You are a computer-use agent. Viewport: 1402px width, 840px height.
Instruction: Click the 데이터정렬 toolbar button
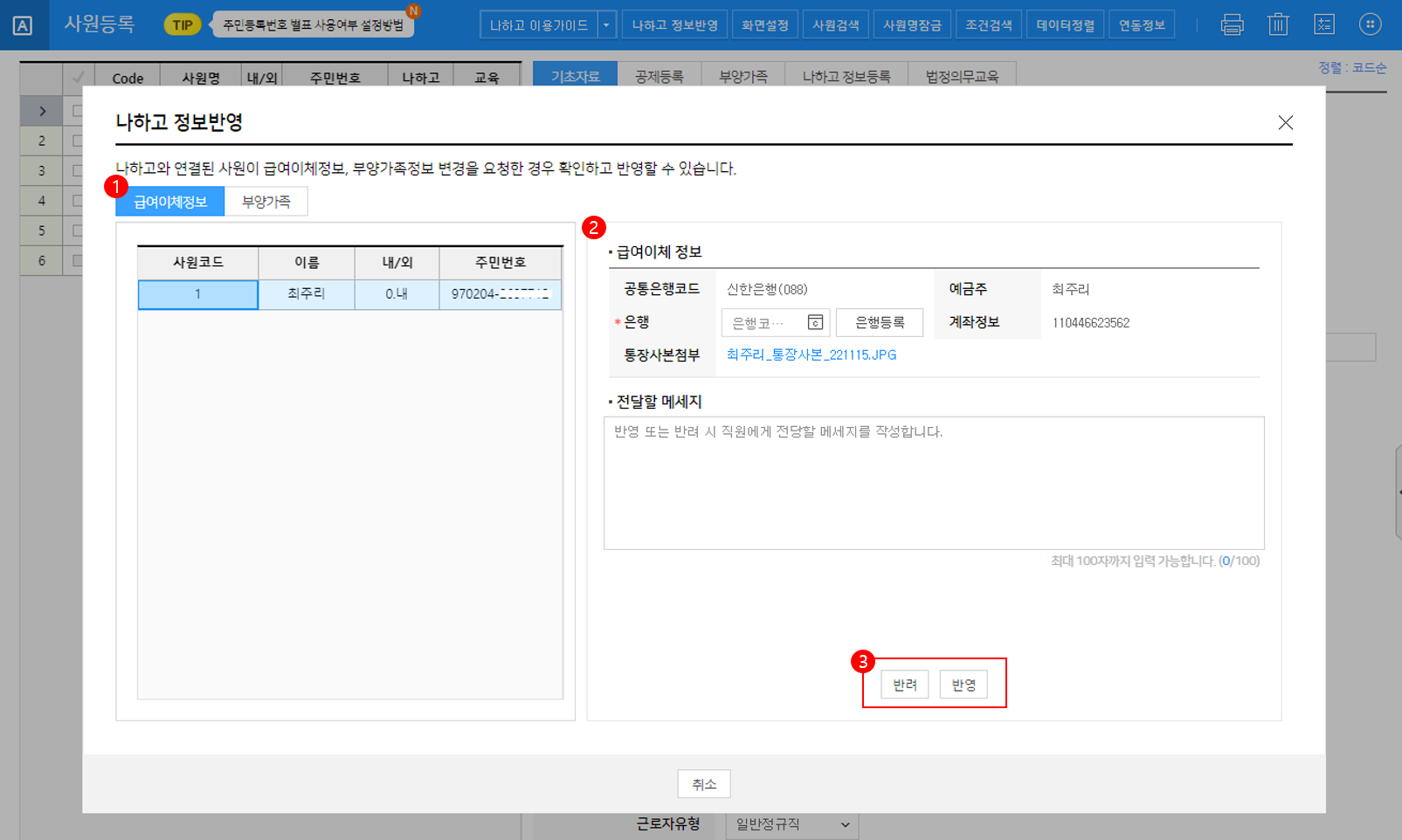[x=1066, y=24]
